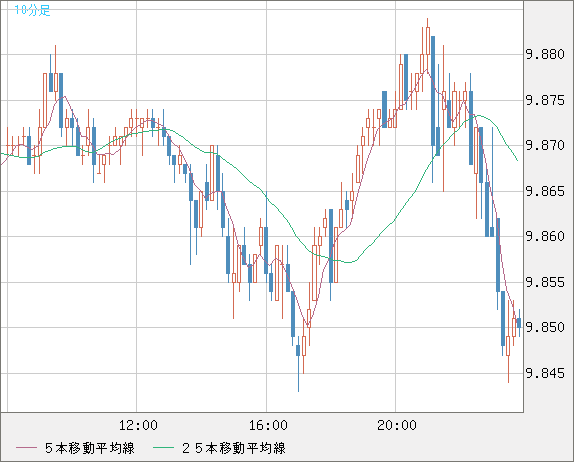
Task: Click the 9.860 price axis label
Action: pyautogui.click(x=545, y=236)
